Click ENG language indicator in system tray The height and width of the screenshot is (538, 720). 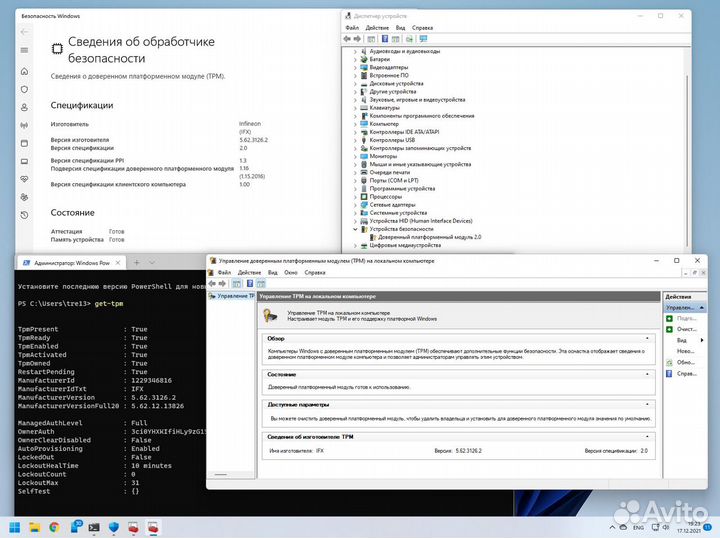tap(638, 528)
